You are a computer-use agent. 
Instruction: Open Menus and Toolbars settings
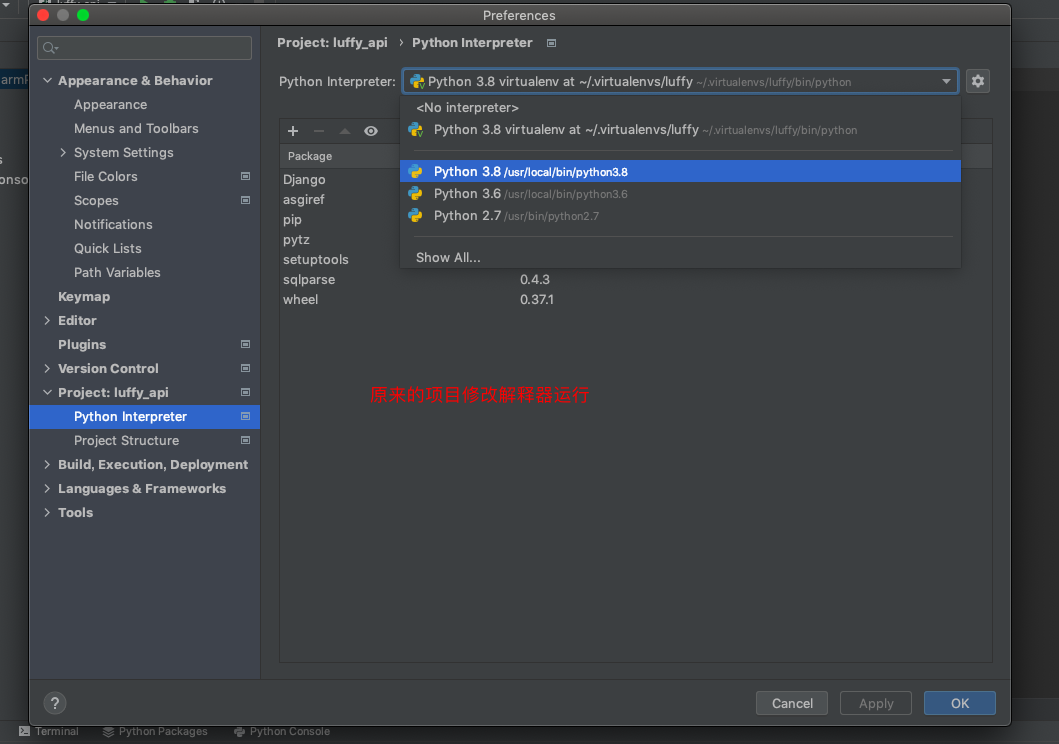point(136,128)
